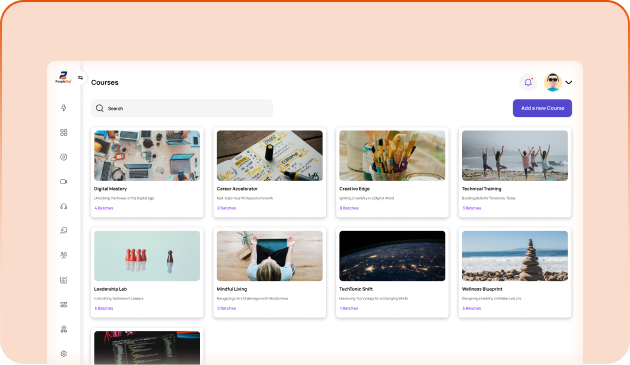Open the chat search sidebar icon
The height and width of the screenshot is (365, 630).
coord(63,231)
